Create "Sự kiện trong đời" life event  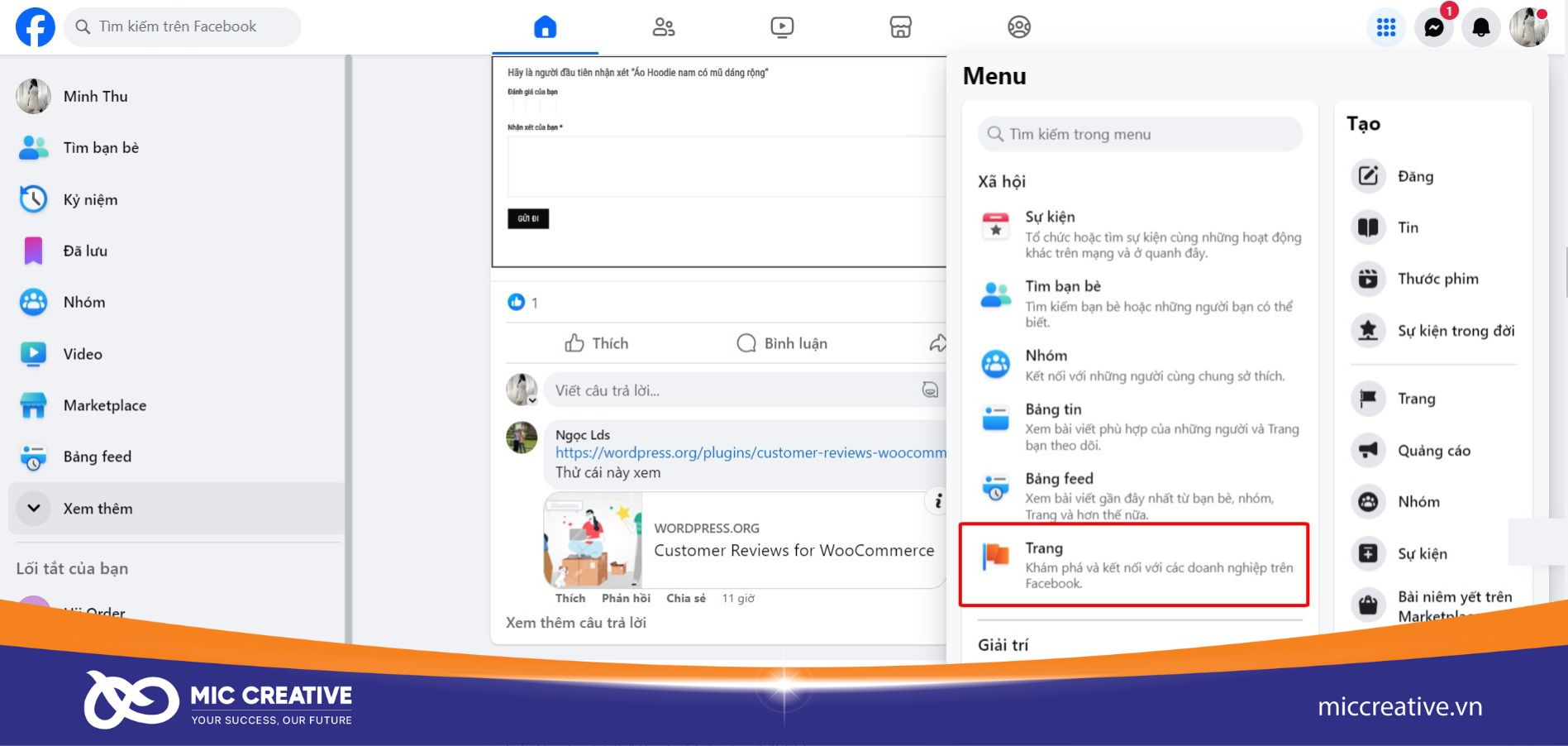[x=1433, y=331]
